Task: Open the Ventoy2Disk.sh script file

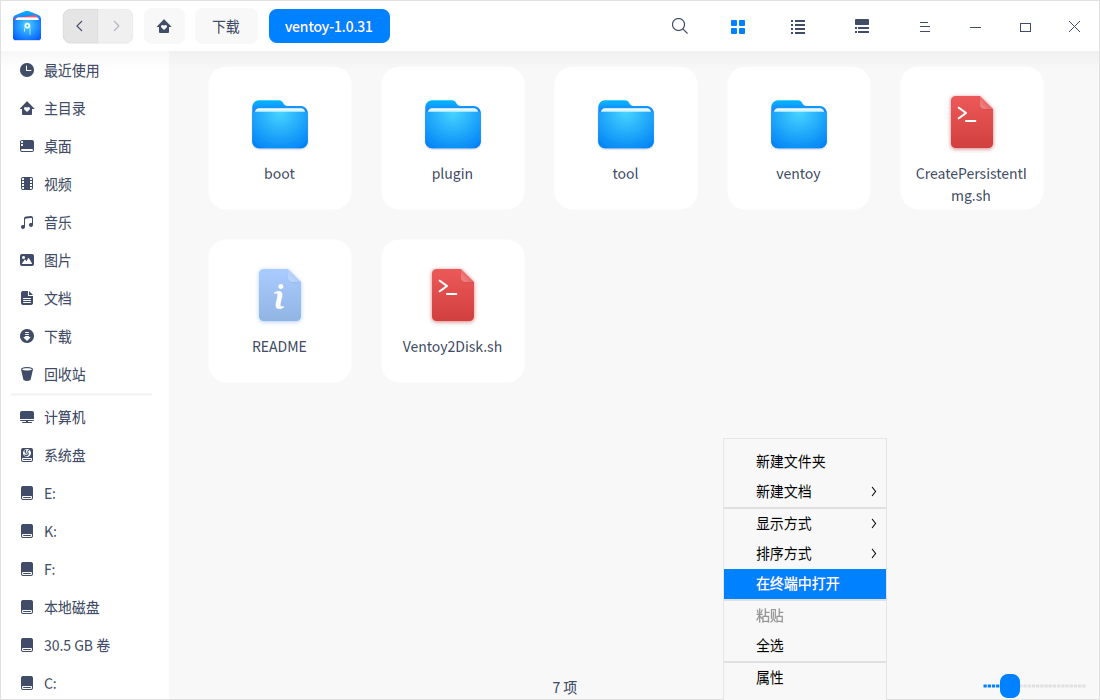Action: click(452, 297)
